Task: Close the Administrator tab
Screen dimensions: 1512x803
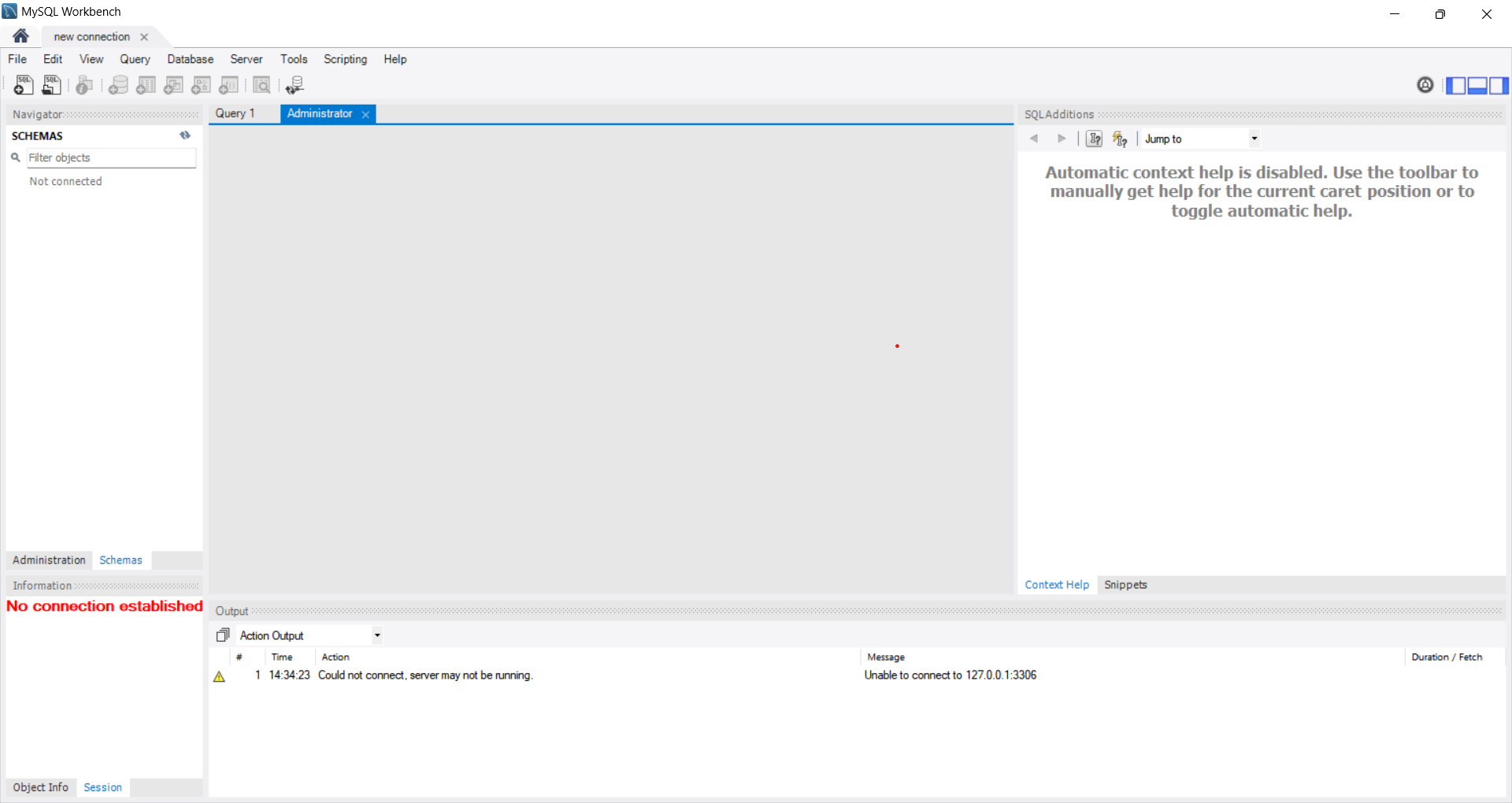Action: coord(365,114)
